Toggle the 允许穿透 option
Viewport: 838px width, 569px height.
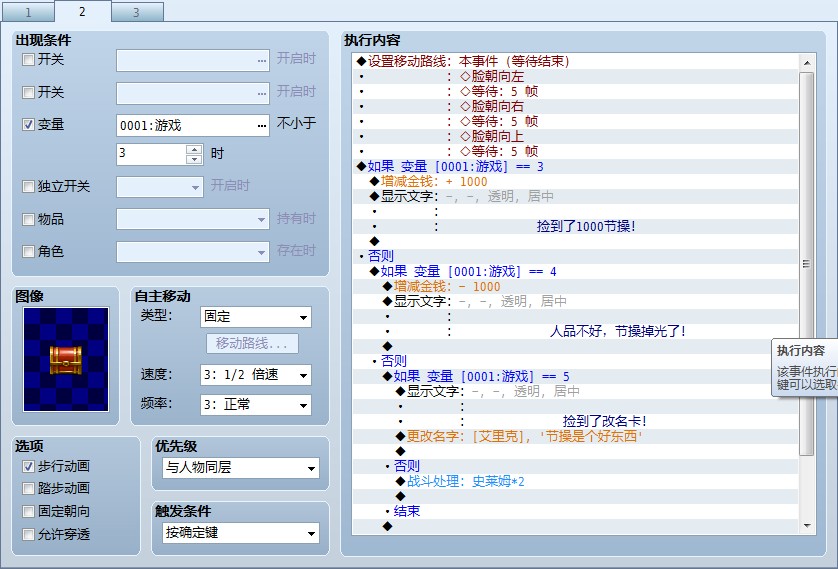pyautogui.click(x=28, y=534)
